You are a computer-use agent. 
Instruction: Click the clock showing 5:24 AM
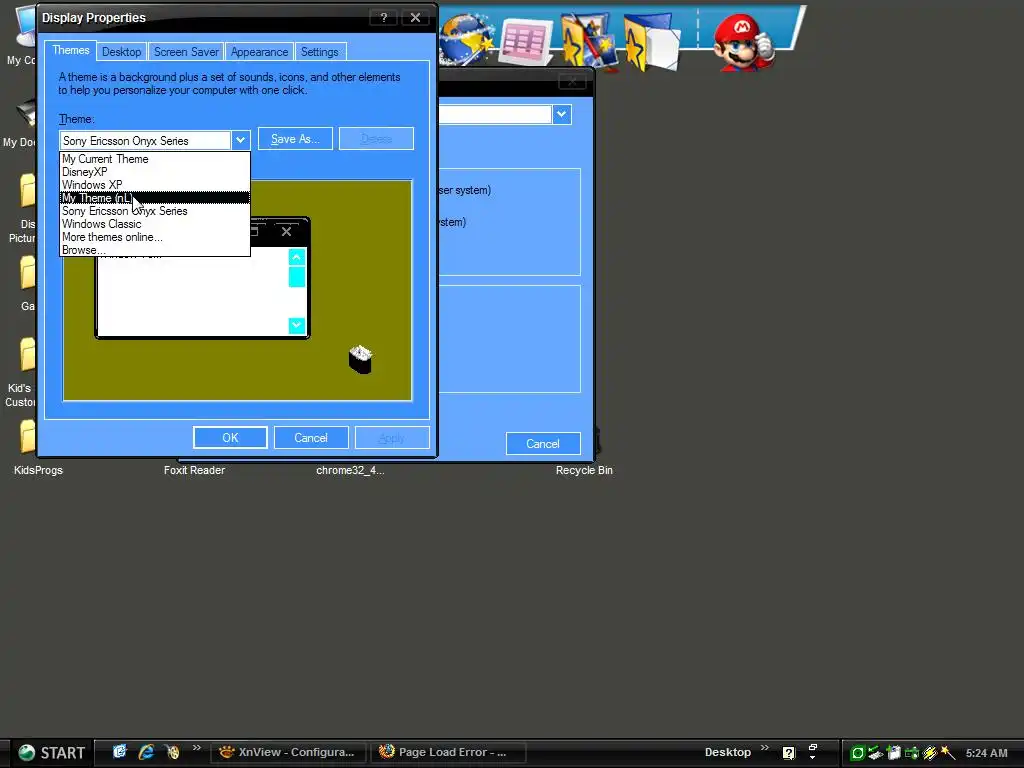[986, 753]
